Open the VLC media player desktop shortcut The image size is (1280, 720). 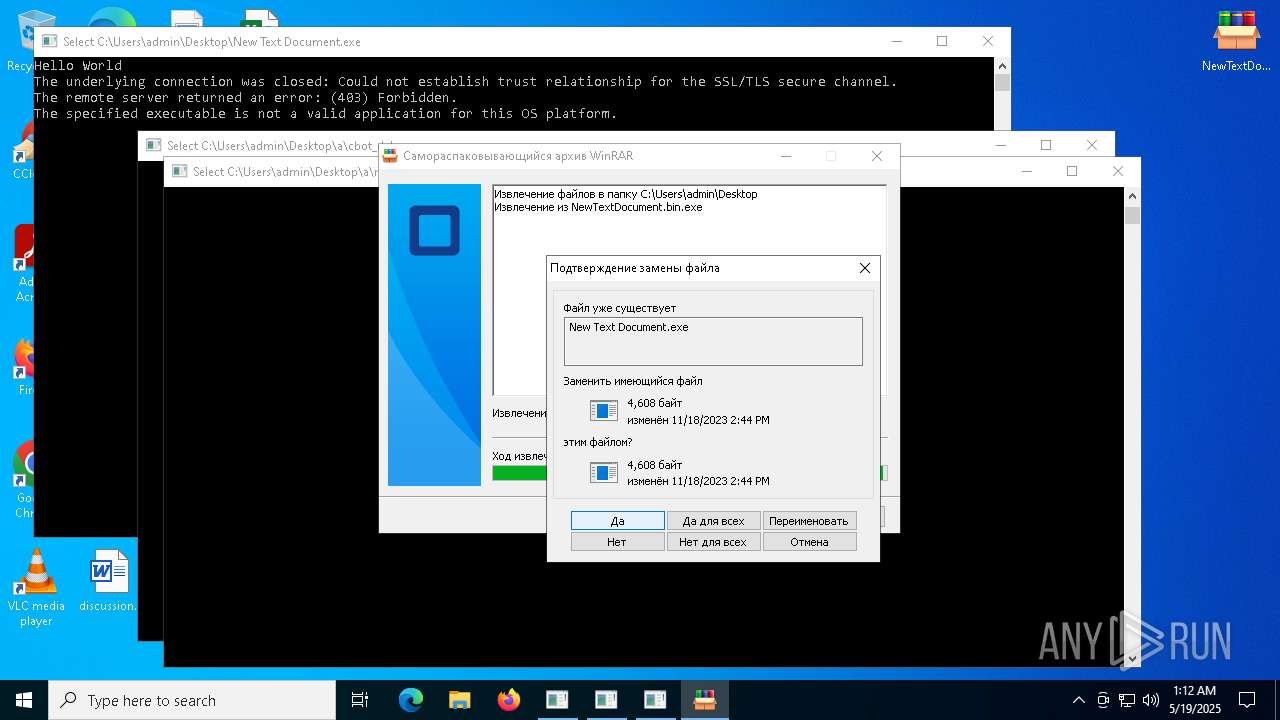36,588
